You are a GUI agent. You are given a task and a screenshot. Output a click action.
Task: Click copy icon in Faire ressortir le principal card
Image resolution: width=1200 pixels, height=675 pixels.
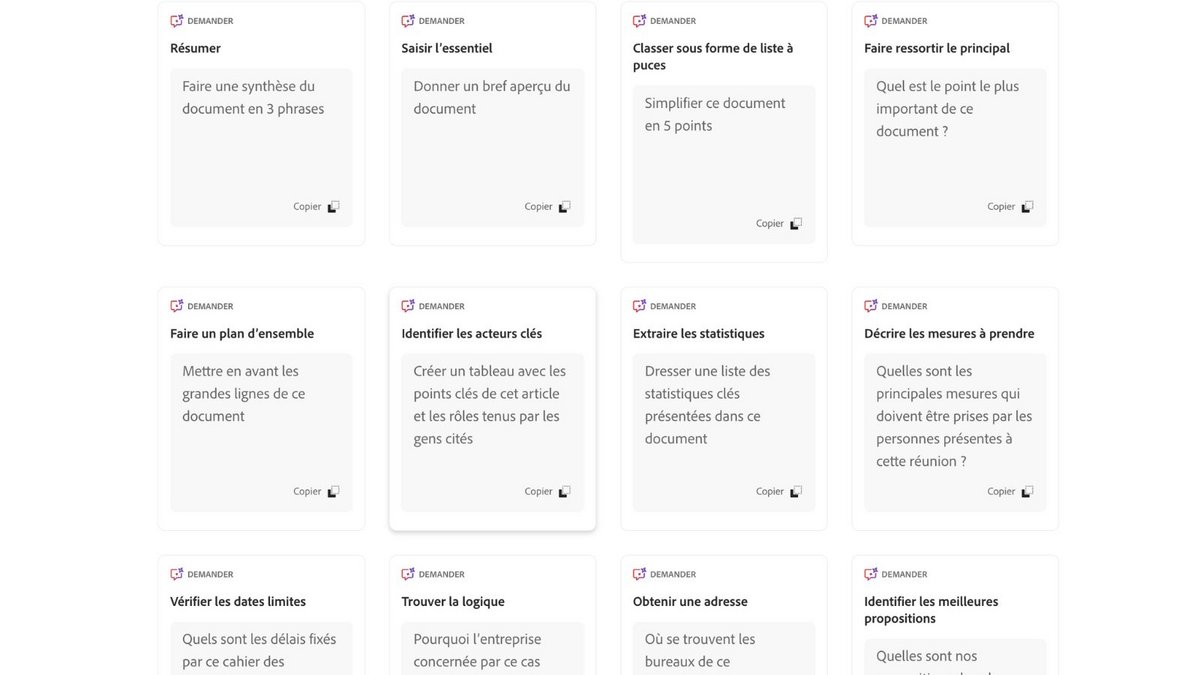coord(1028,207)
